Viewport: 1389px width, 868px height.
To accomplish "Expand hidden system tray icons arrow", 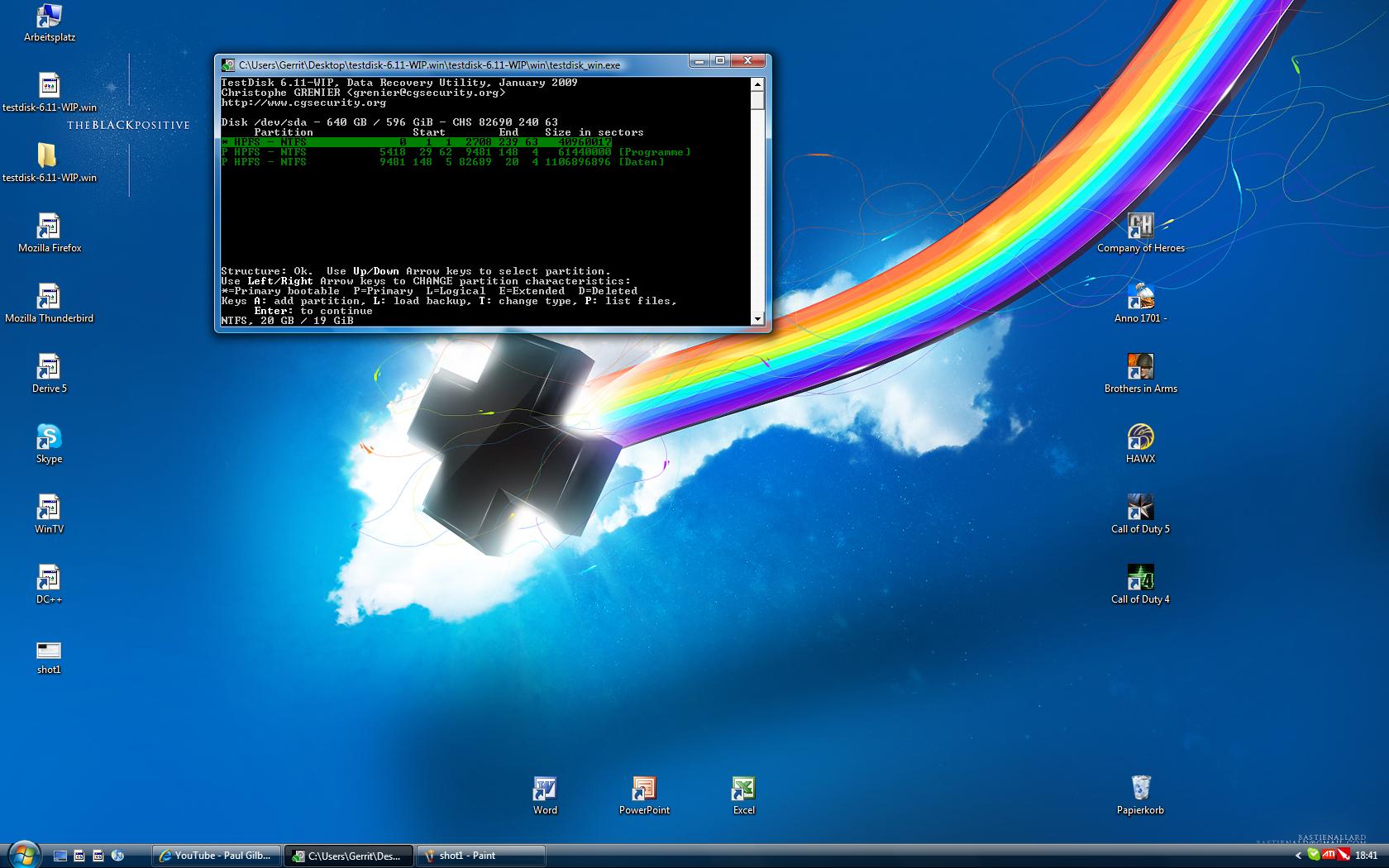I will (1298, 856).
